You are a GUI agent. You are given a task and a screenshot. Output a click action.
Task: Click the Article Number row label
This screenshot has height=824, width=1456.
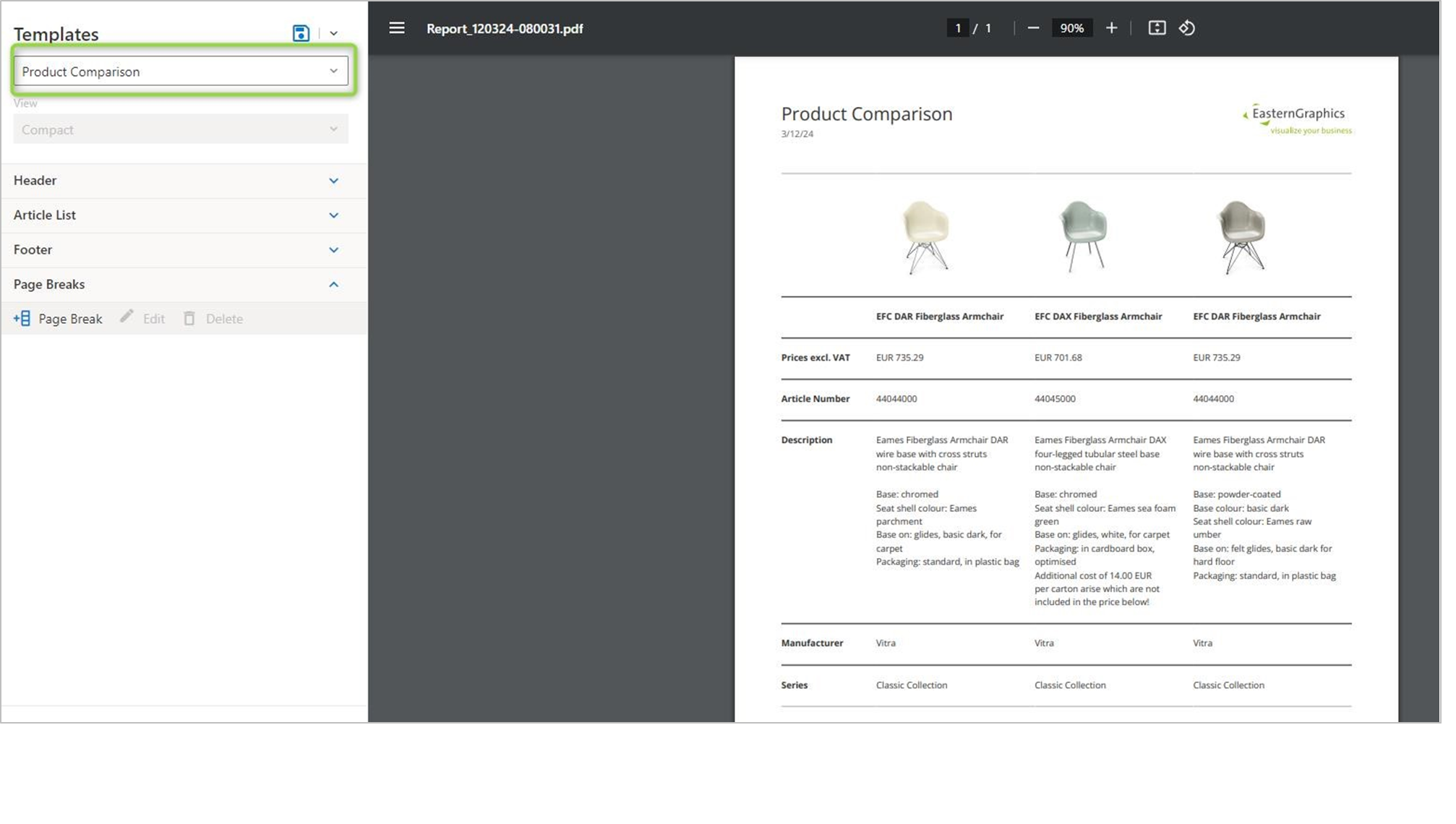pyautogui.click(x=815, y=399)
